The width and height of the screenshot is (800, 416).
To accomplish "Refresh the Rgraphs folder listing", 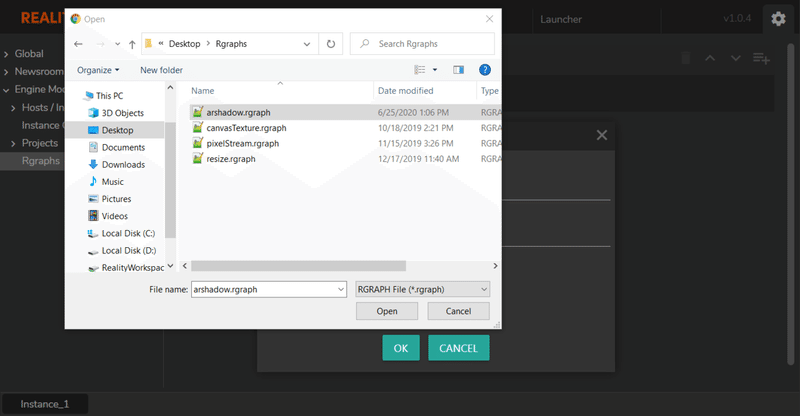I will pyautogui.click(x=331, y=44).
